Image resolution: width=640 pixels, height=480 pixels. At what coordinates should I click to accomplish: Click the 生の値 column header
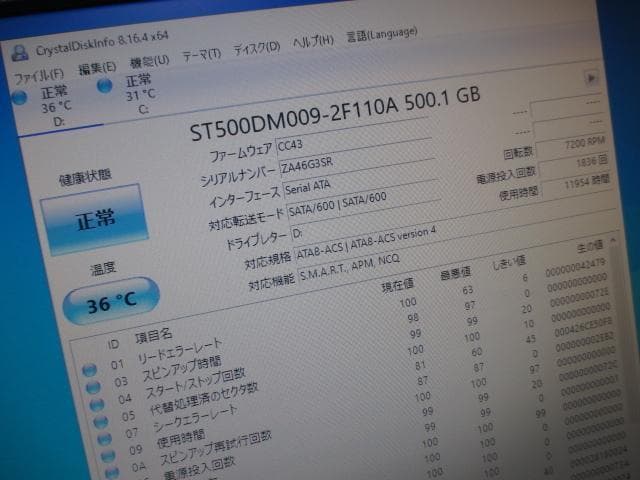590,246
